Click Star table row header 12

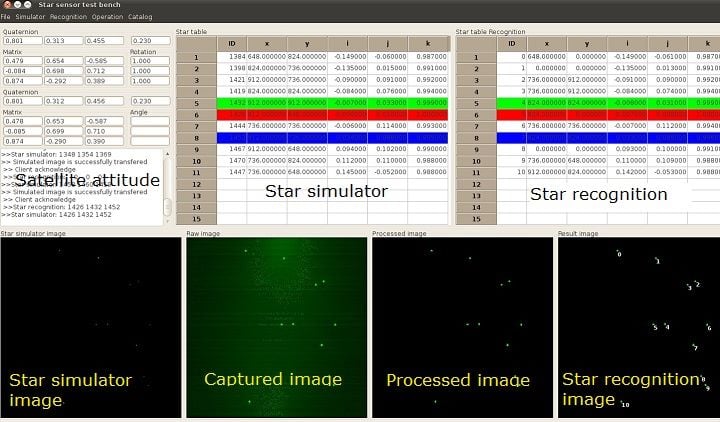(197, 184)
